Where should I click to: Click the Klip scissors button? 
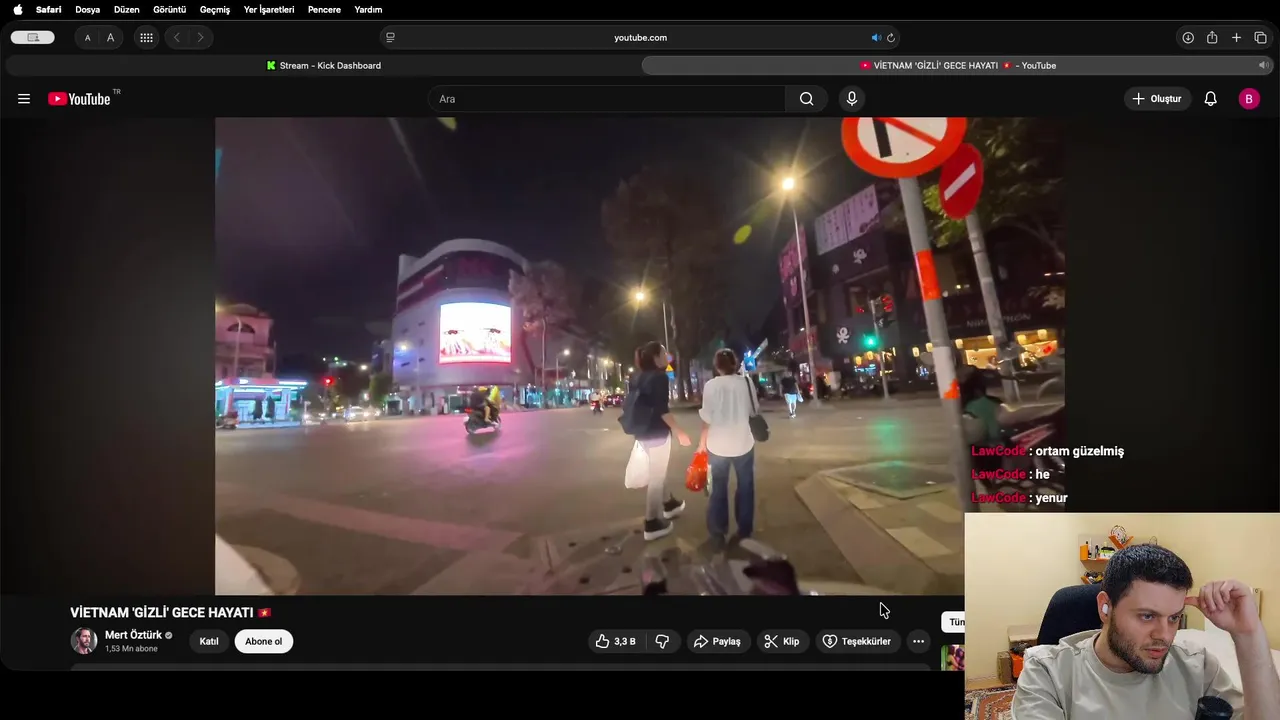point(782,642)
